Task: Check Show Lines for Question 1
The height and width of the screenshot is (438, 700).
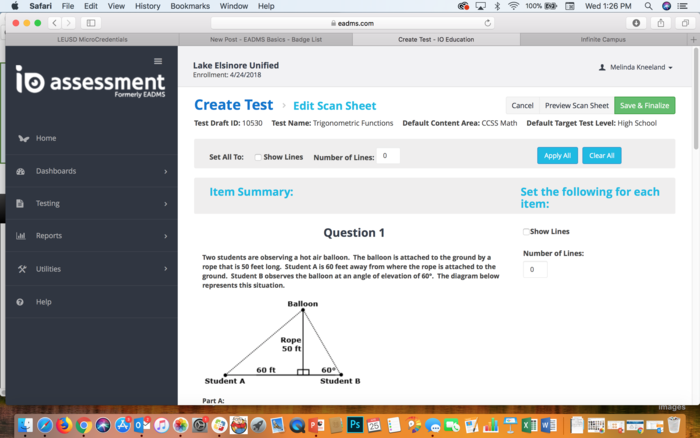Action: tap(527, 232)
